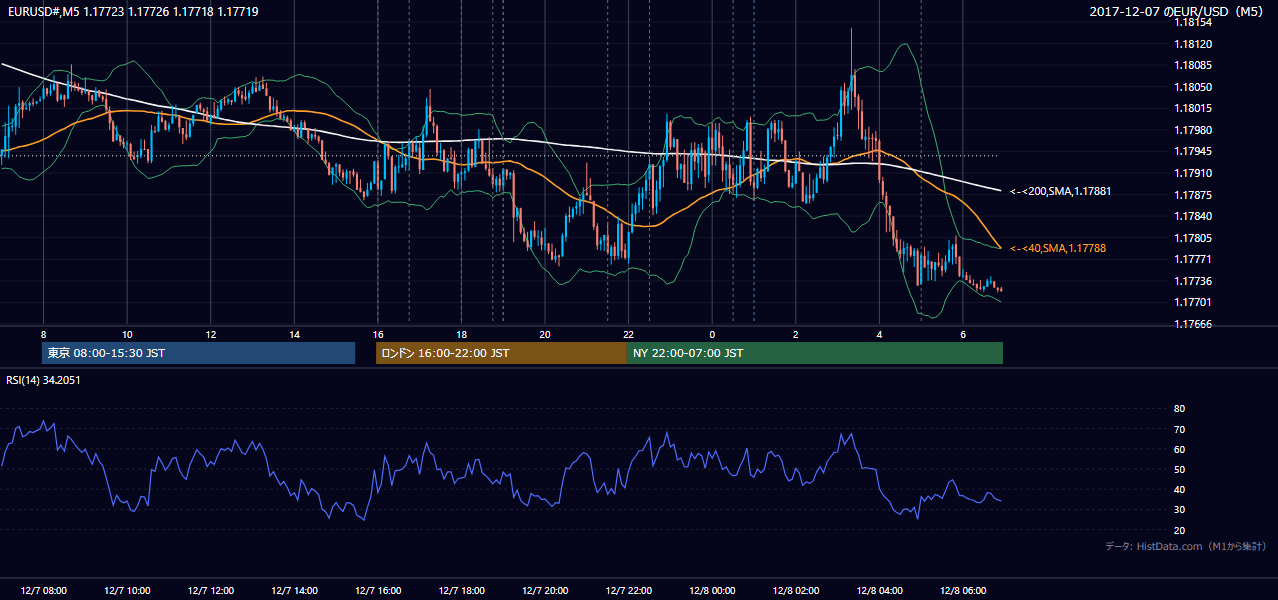
Task: Click the 40 SMA 1.17788 label
Action: pyautogui.click(x=1057, y=248)
